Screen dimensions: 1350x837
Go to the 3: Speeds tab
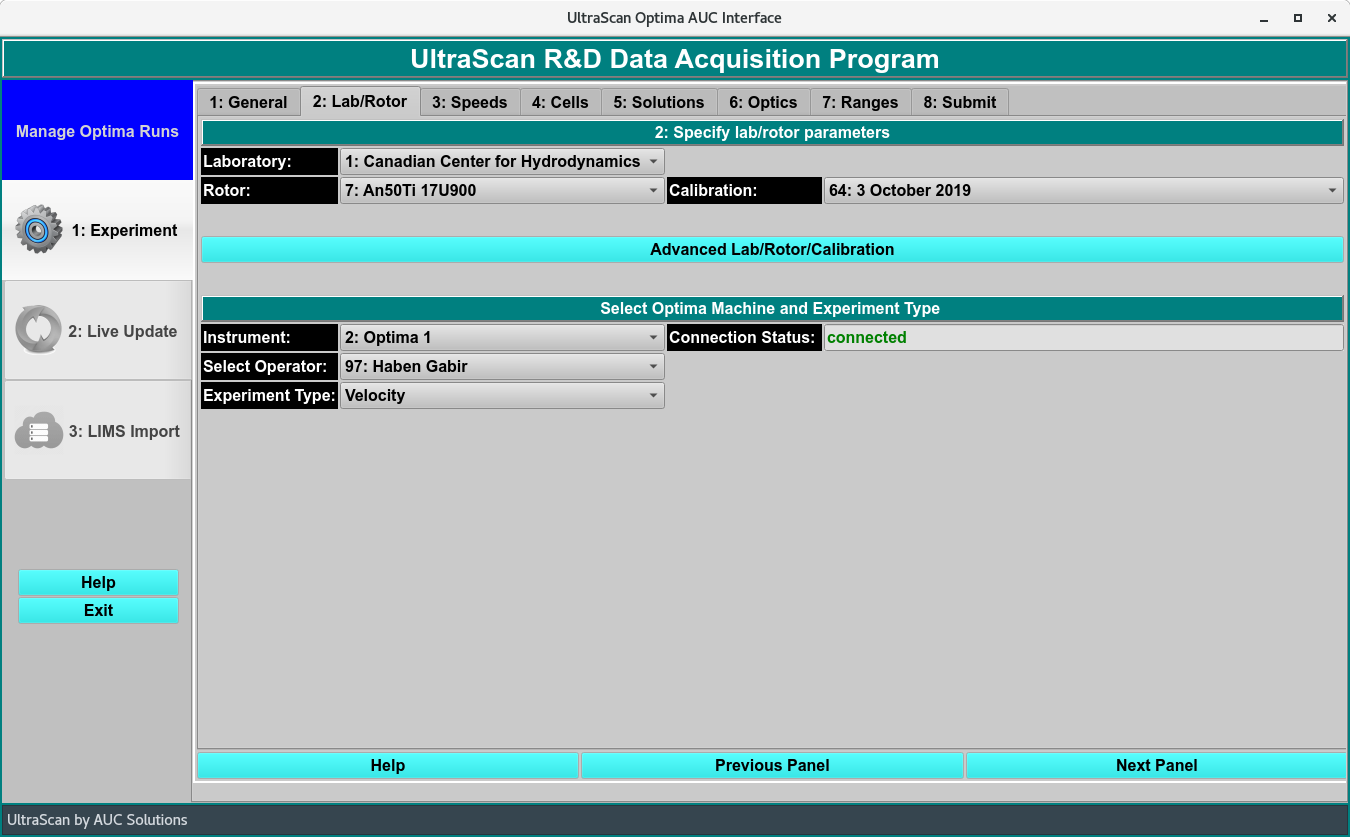470,102
